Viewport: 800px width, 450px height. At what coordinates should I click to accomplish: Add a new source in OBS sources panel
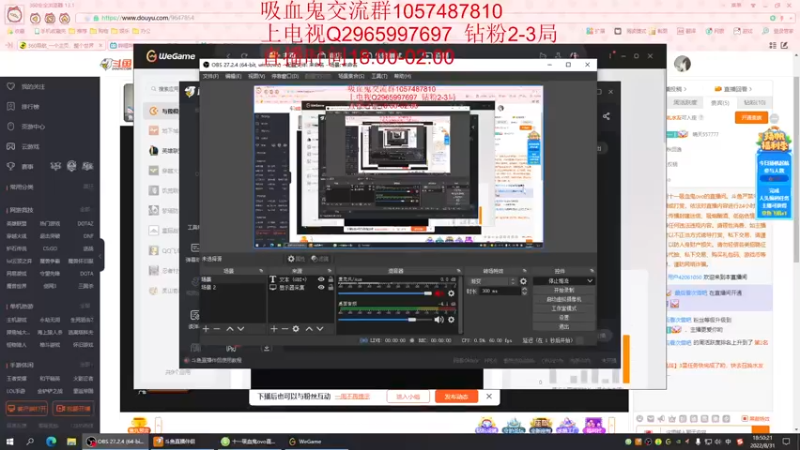pyautogui.click(x=274, y=329)
